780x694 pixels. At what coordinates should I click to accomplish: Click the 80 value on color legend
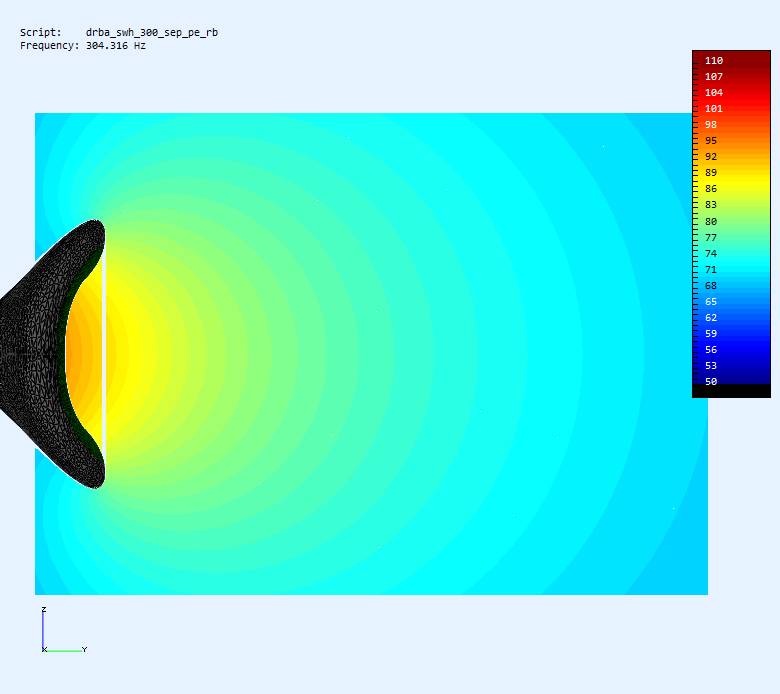711,221
